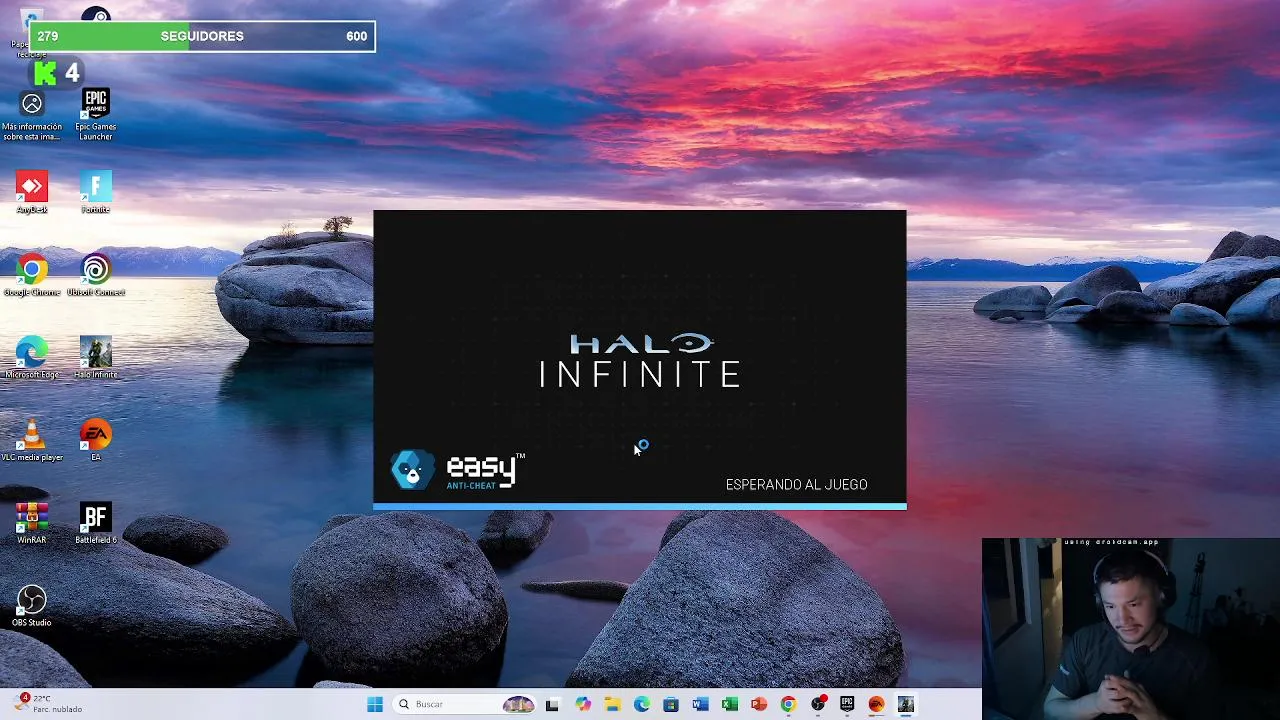1280x720 pixels.
Task: Open the Epic Games Launcher desktop shortcut
Action: pos(96,114)
